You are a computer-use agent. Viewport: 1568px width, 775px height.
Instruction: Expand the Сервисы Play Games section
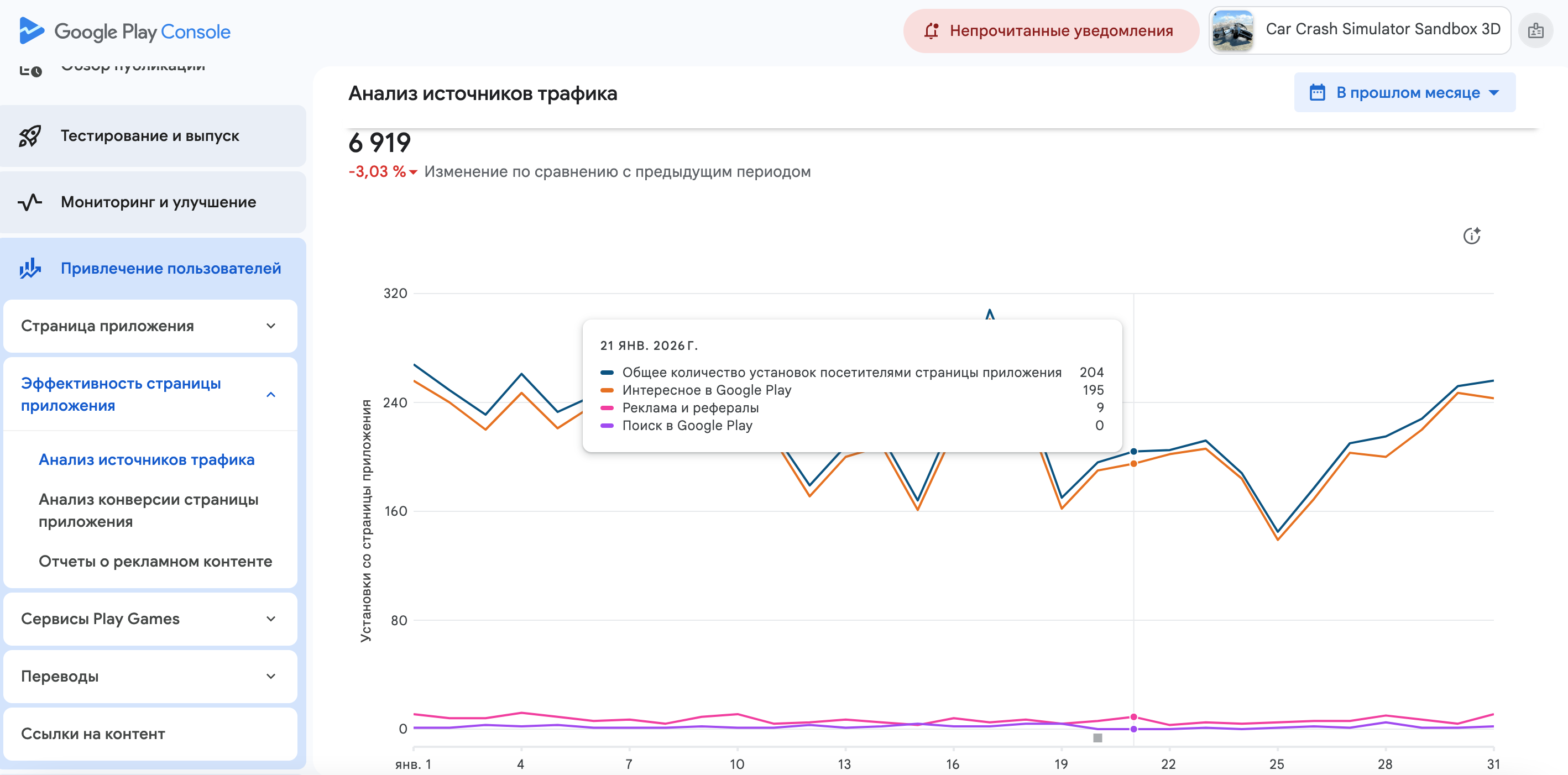pos(150,619)
